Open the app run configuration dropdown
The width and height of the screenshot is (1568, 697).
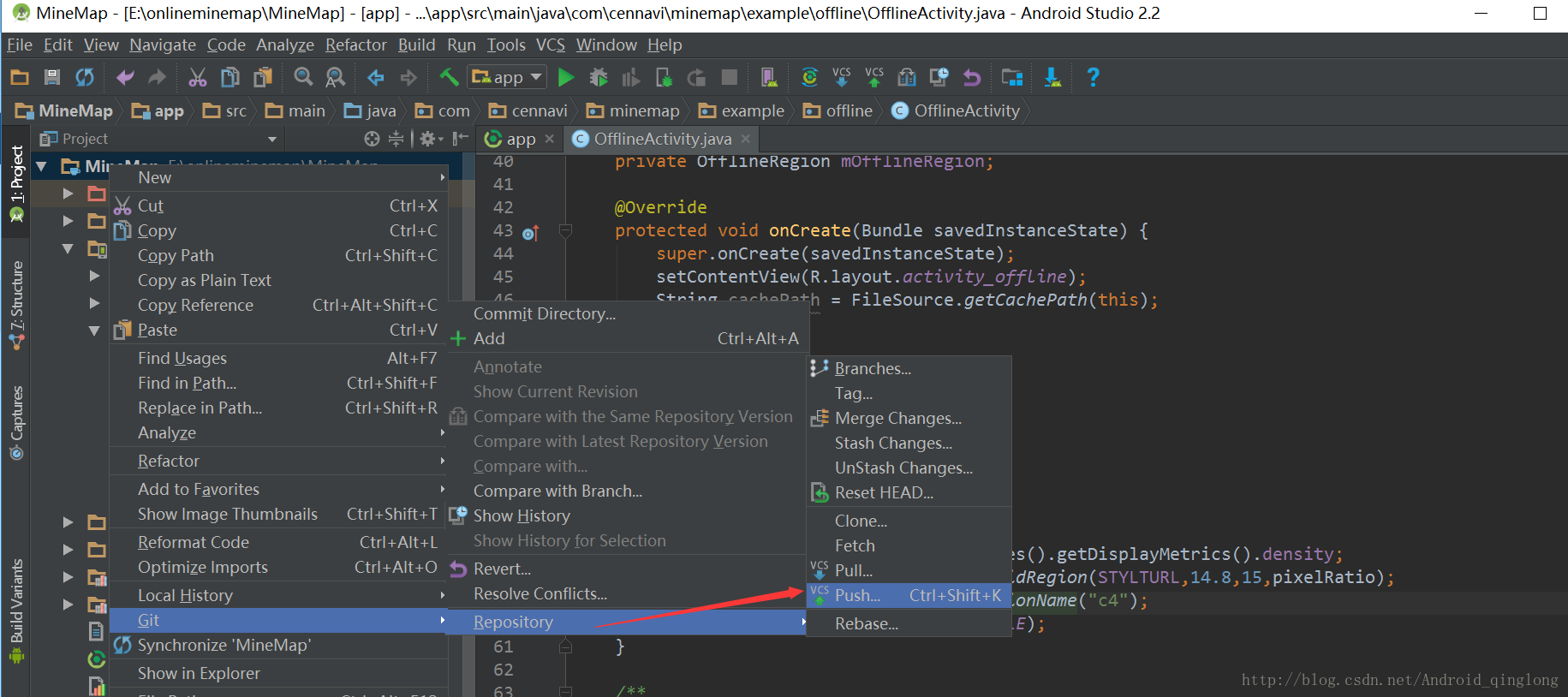507,78
